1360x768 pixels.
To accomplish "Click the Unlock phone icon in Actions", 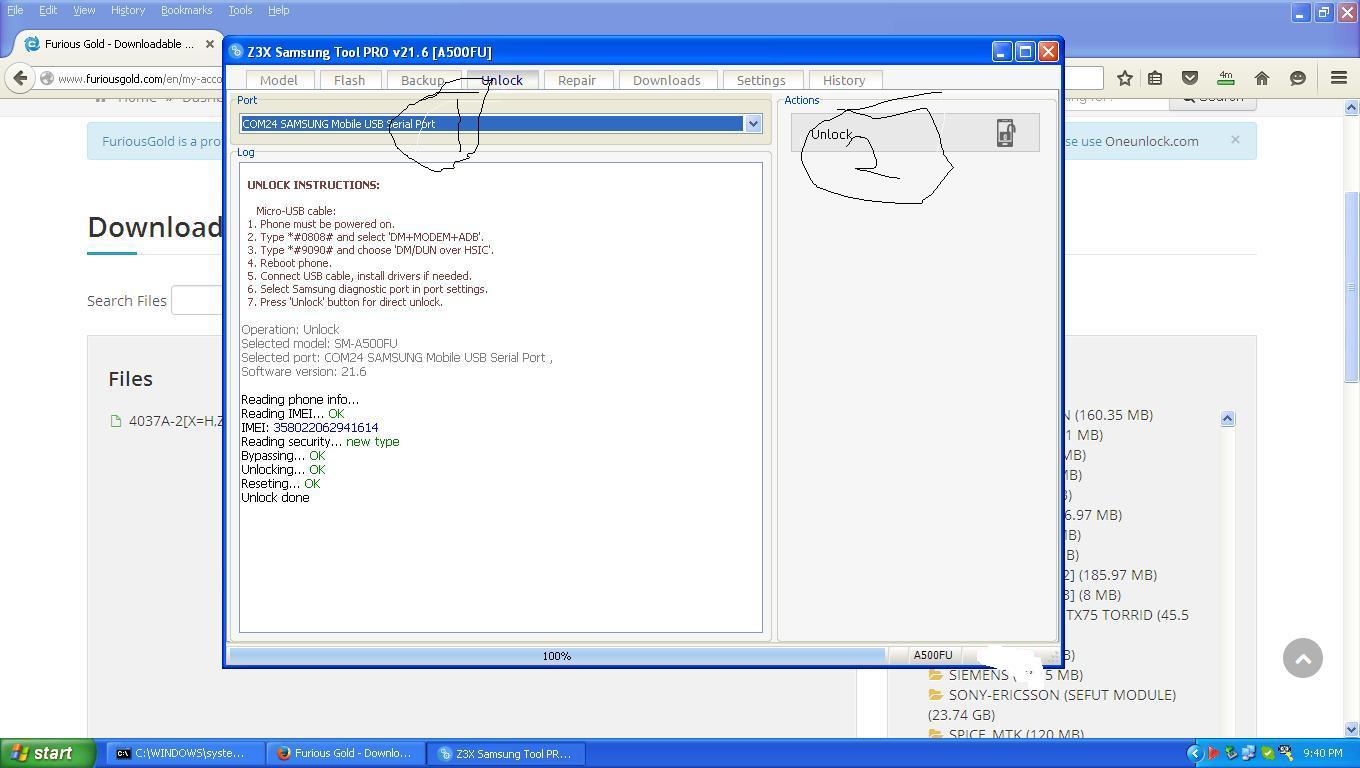I will pyautogui.click(x=1005, y=133).
